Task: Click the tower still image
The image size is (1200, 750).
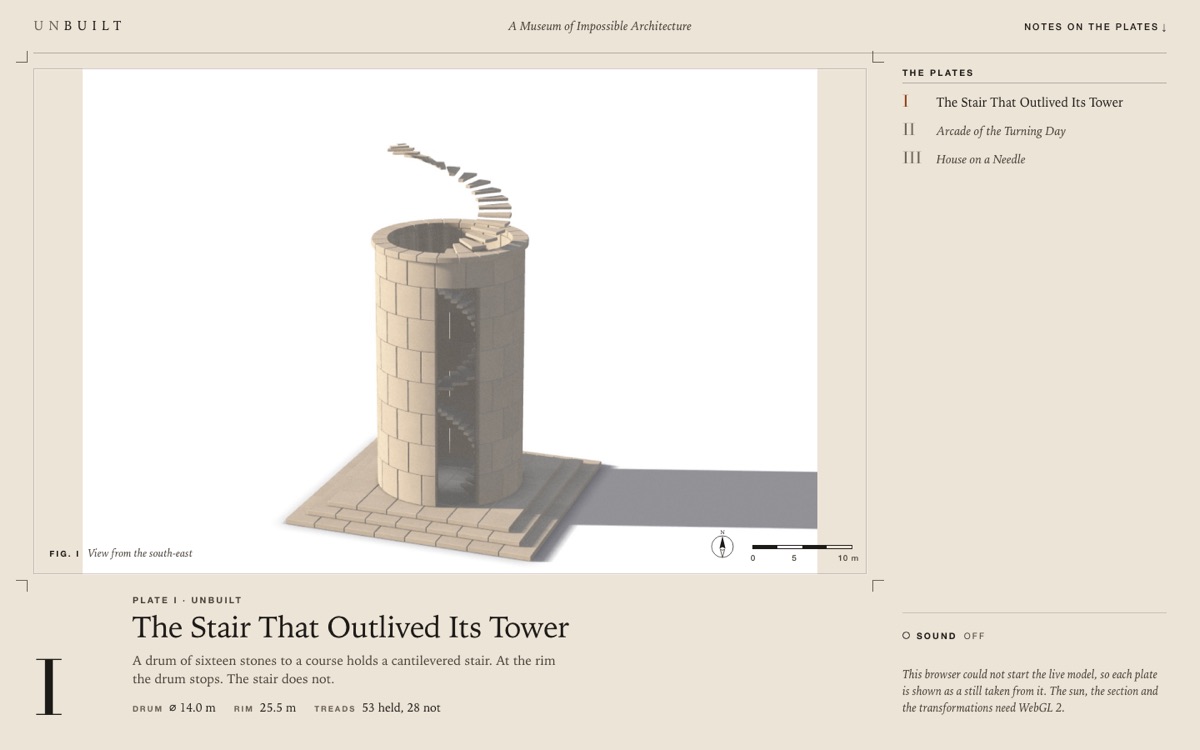Action: pos(450,321)
